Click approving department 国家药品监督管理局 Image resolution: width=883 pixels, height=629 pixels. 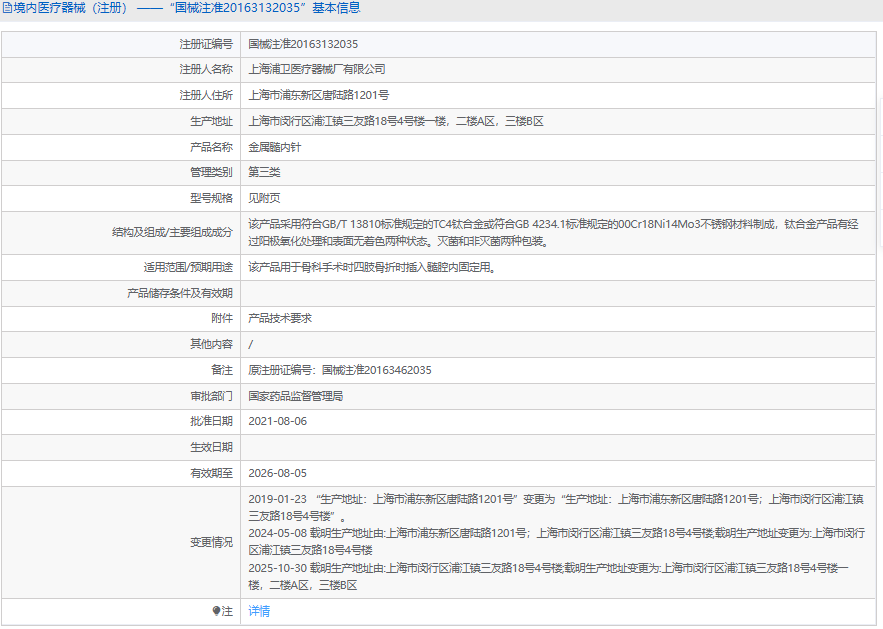coord(296,396)
